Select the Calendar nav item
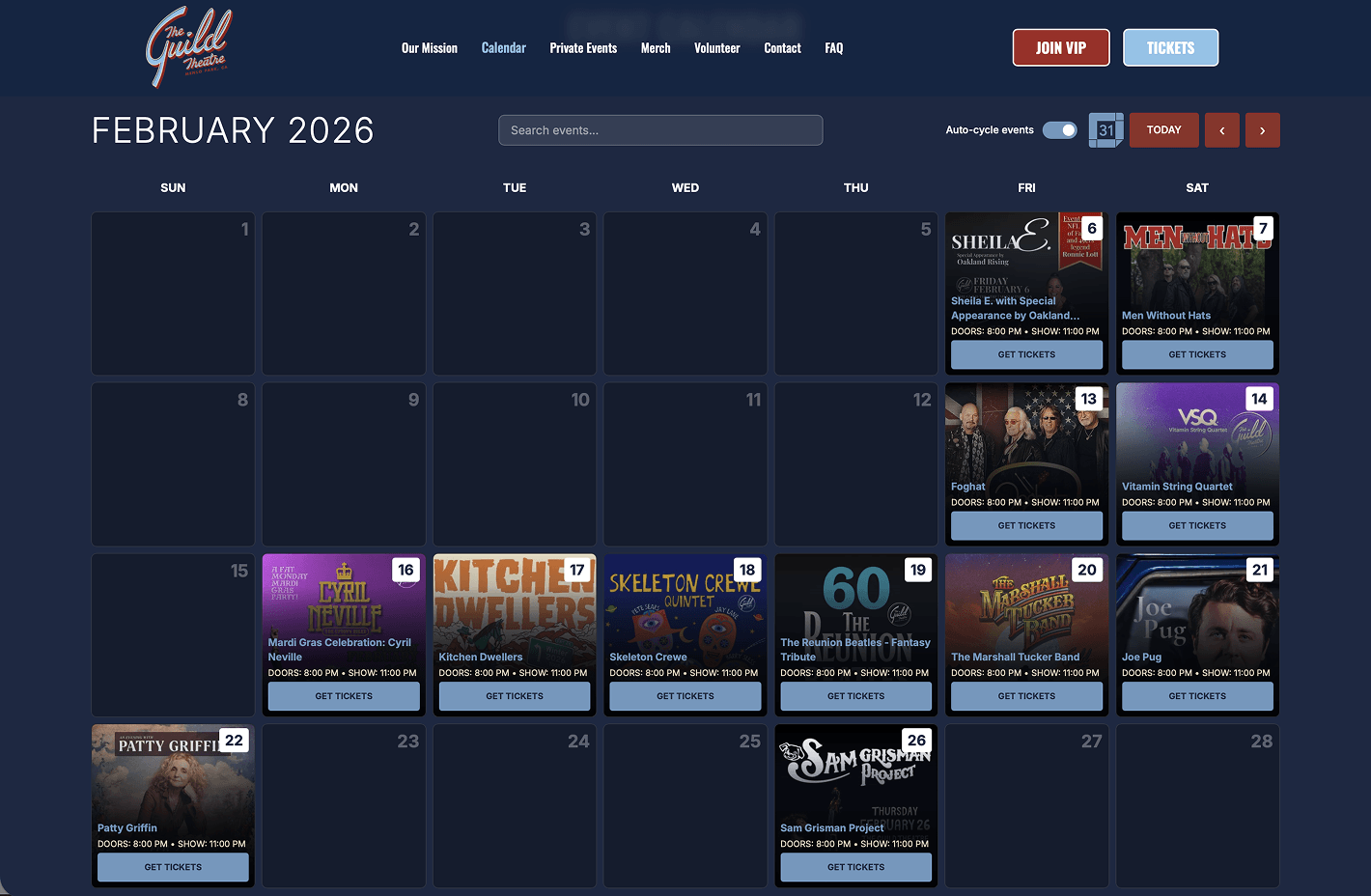1371x896 pixels. coord(504,48)
